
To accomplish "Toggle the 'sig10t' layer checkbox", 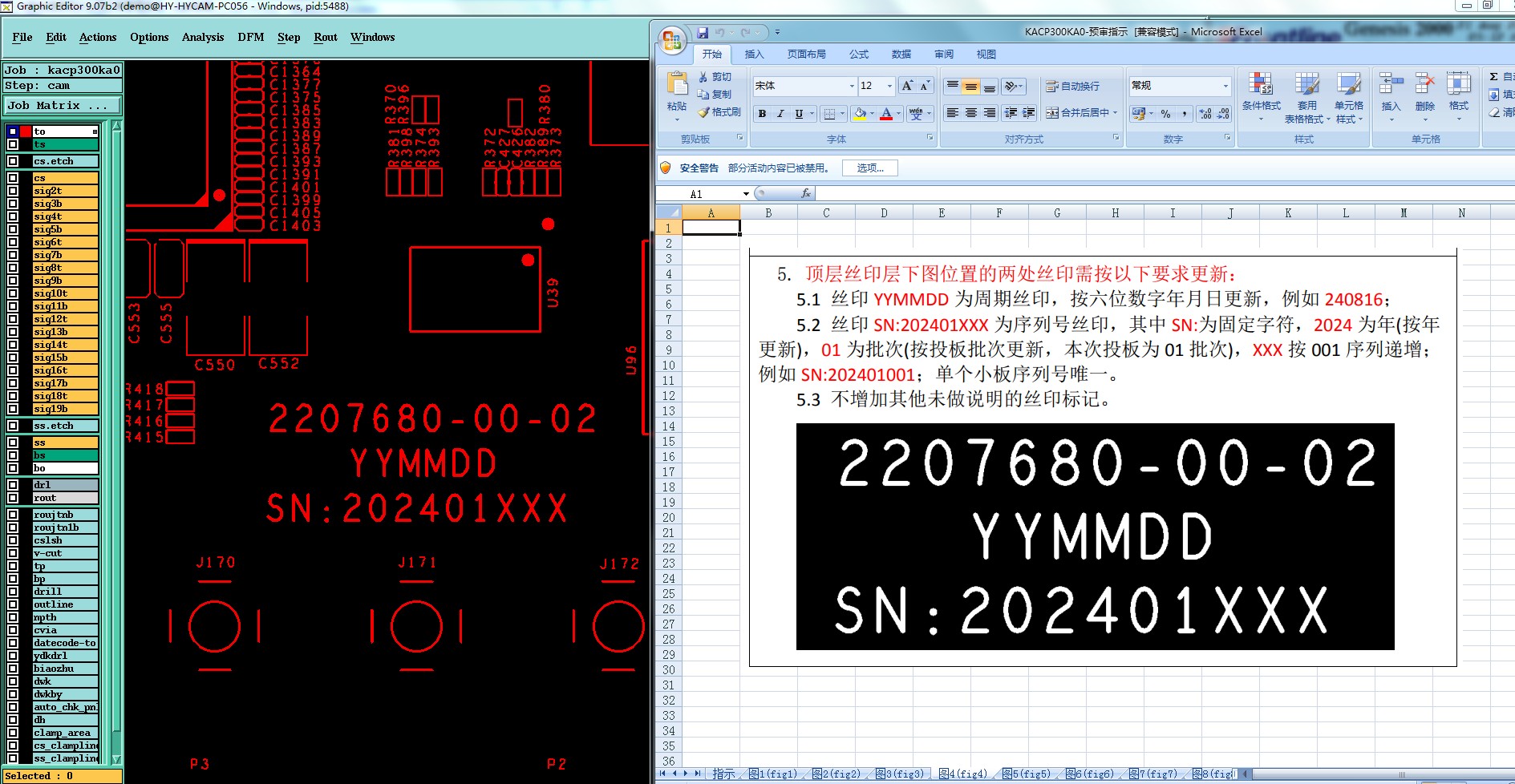I will tap(13, 293).
